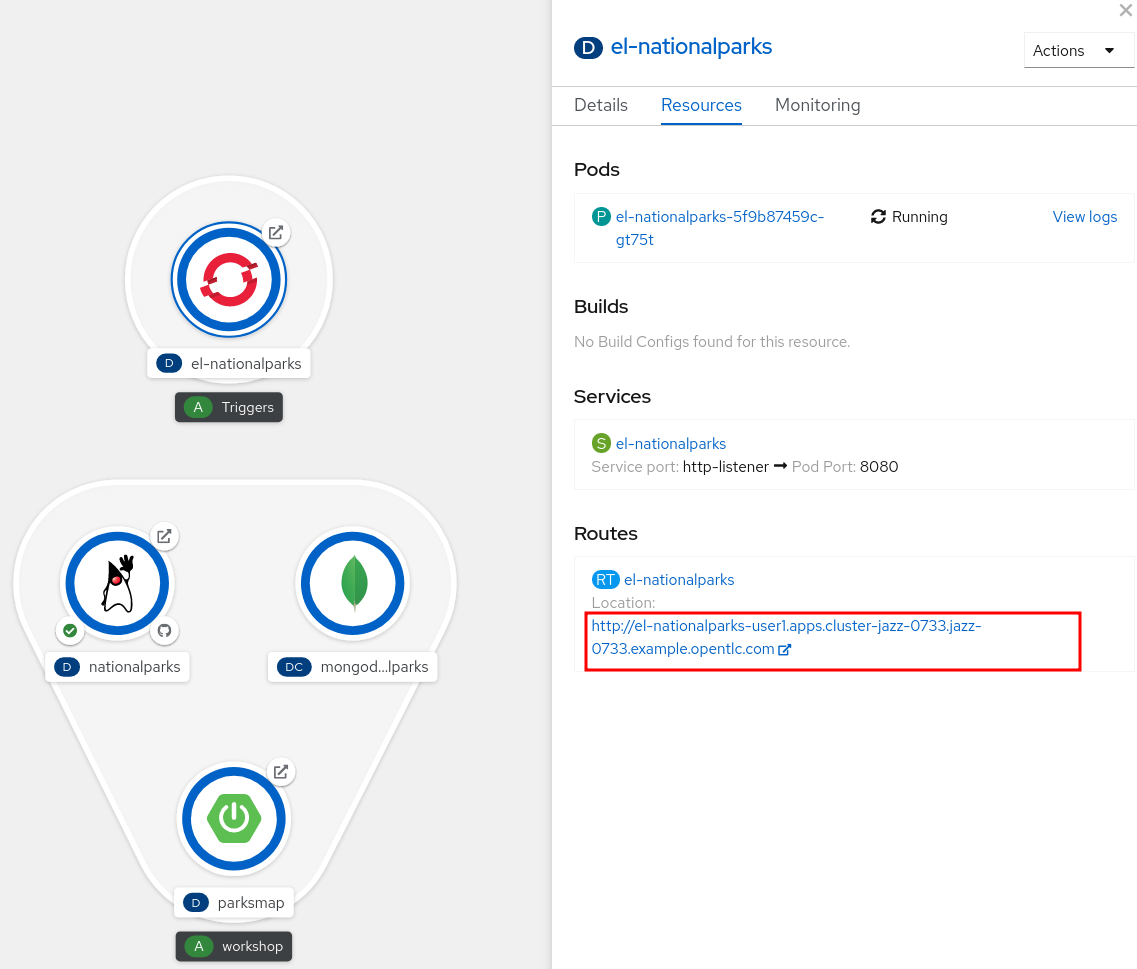
Task: Click the highlighted route location URL
Action: pos(786,636)
